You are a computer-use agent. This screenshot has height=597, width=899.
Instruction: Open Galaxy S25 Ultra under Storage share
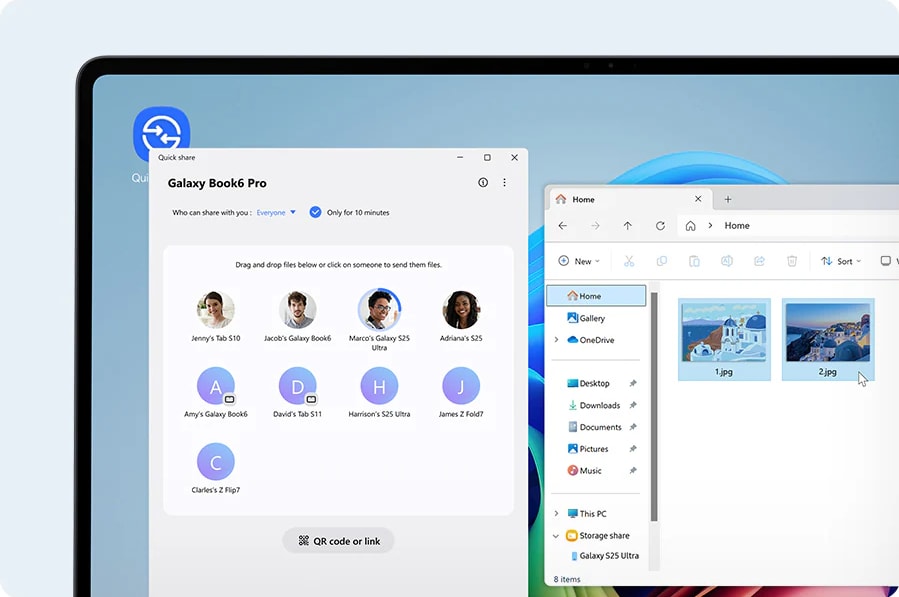pos(605,556)
